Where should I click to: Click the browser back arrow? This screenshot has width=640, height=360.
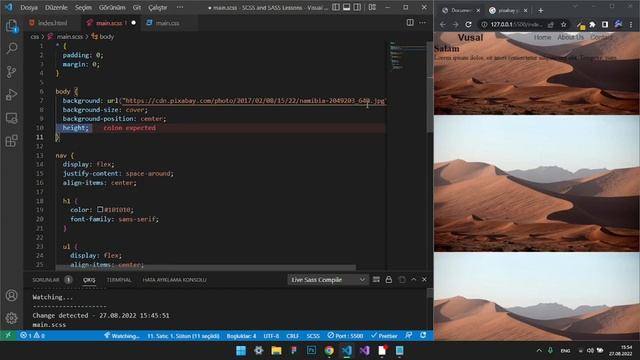pyautogui.click(x=443, y=24)
